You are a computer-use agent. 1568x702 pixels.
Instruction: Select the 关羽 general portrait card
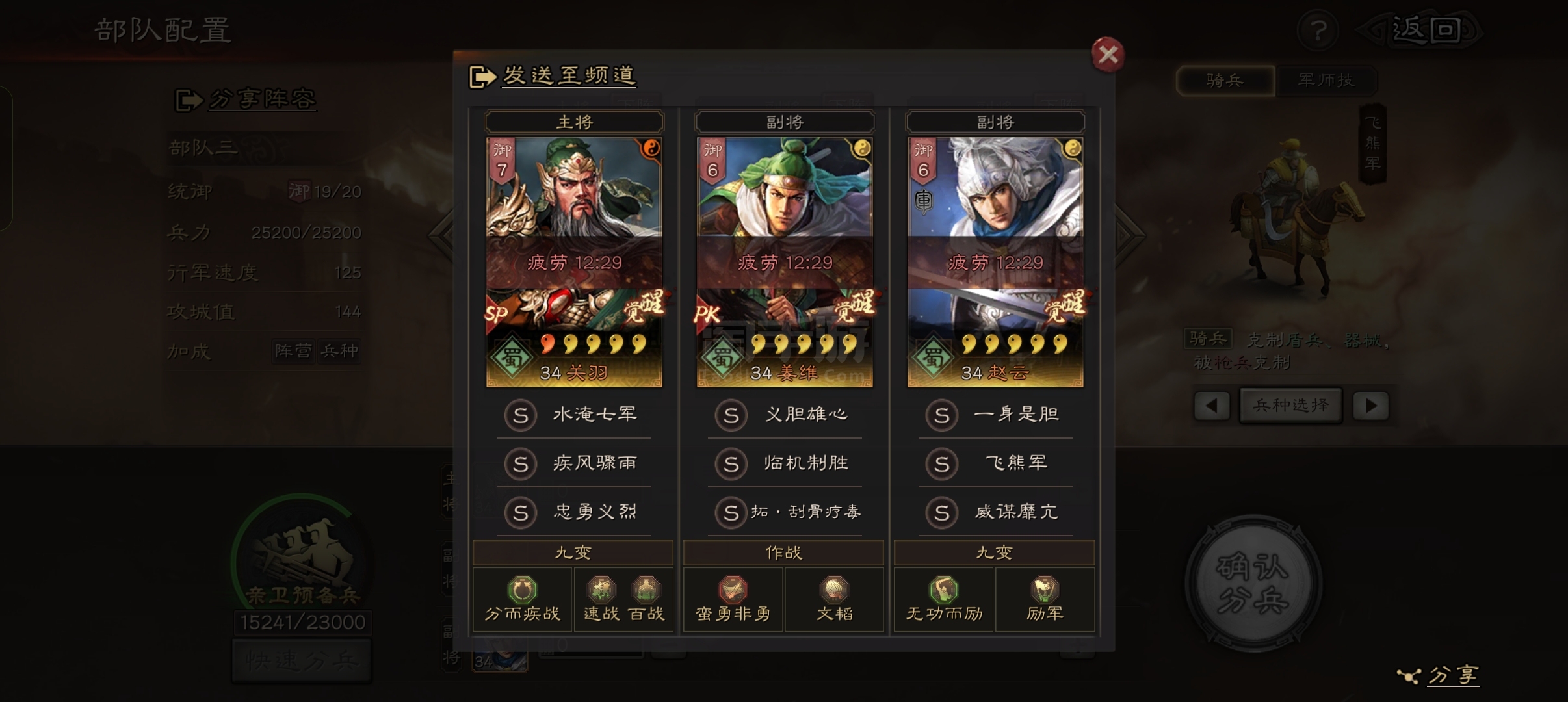click(574, 262)
